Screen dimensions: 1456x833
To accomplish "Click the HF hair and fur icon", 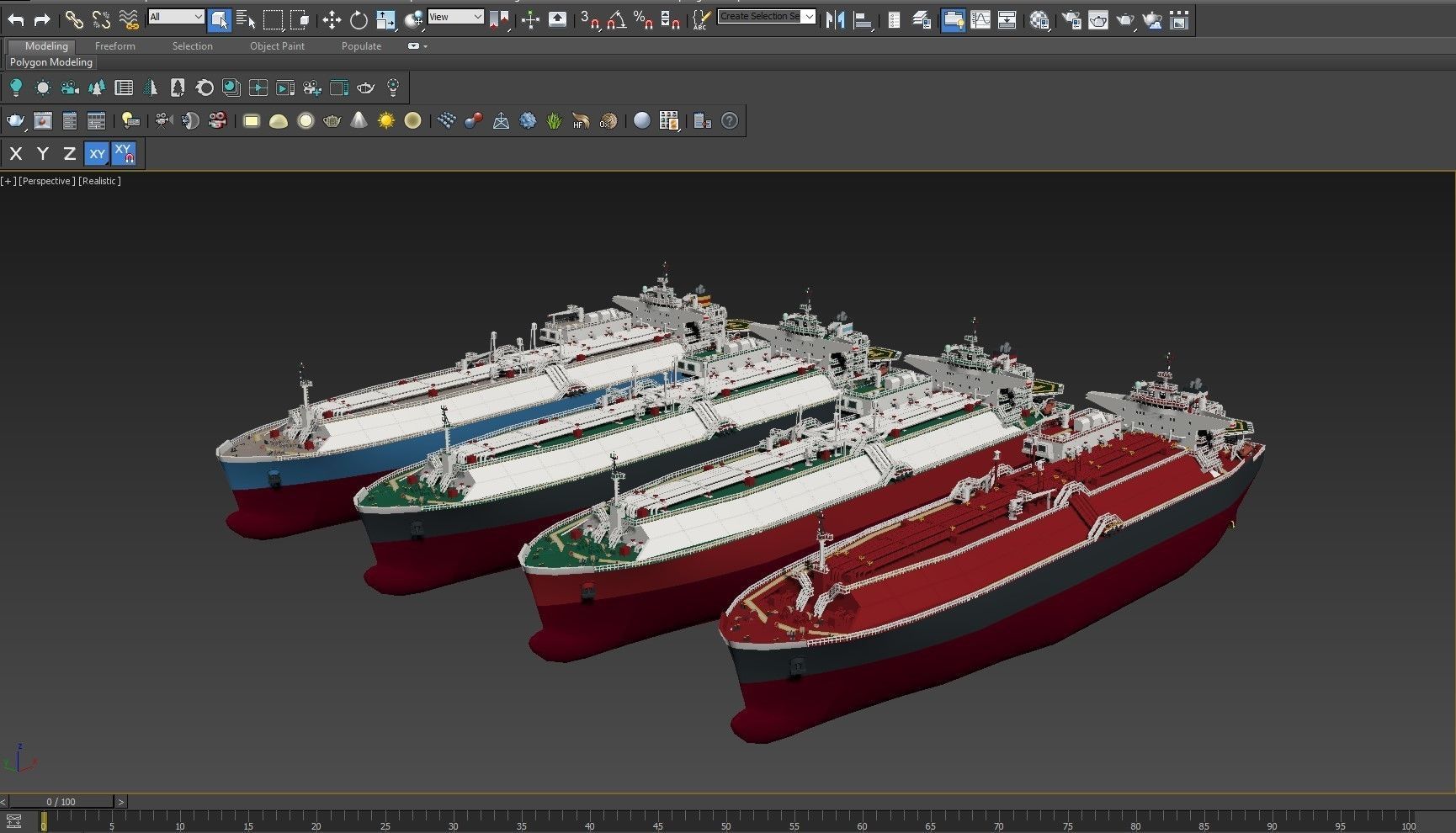I will click(581, 121).
